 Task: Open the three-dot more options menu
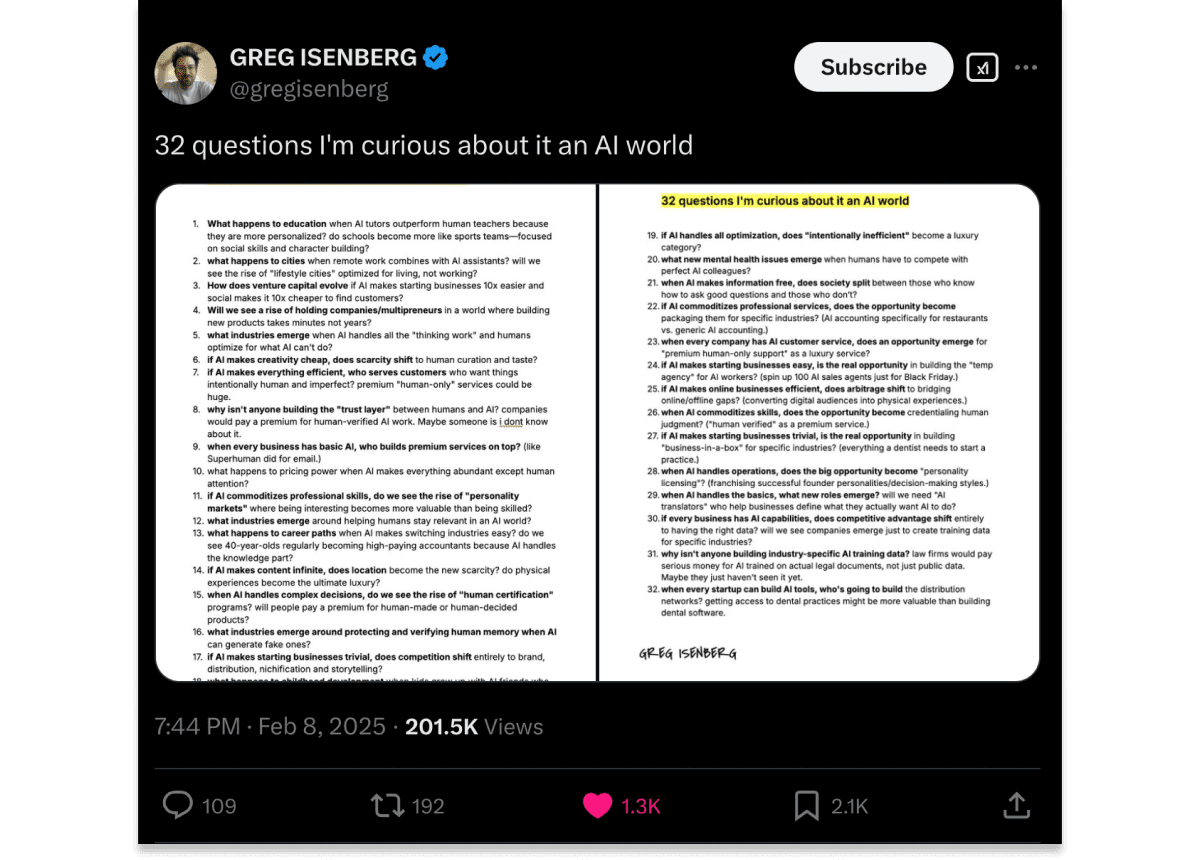[x=1026, y=67]
